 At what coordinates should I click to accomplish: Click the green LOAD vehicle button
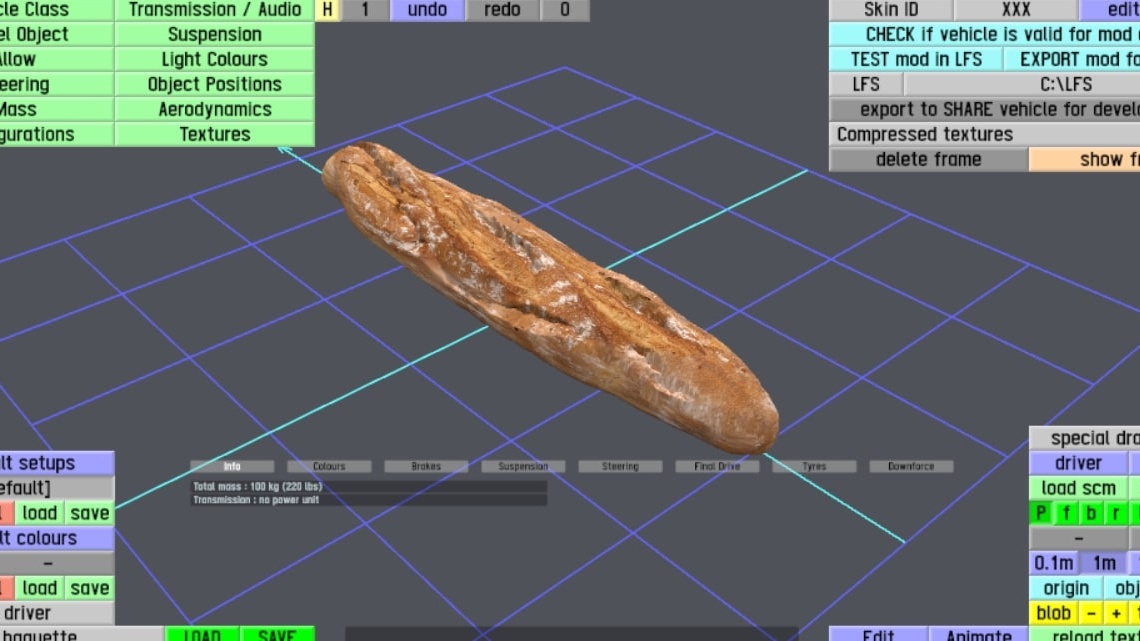click(201, 634)
